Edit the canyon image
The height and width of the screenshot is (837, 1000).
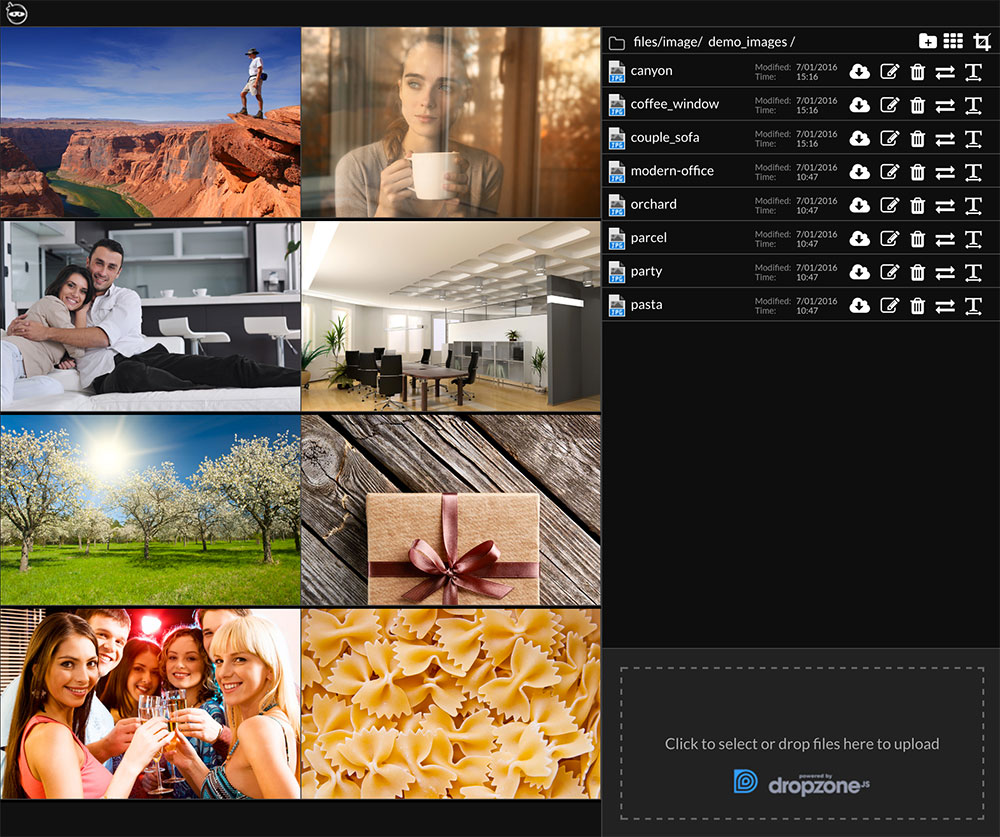(890, 71)
